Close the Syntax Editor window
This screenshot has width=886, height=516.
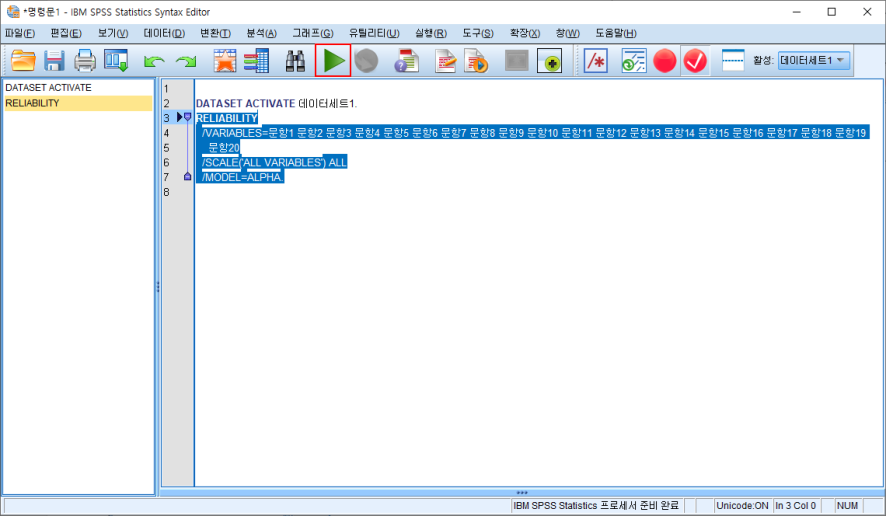[867, 12]
